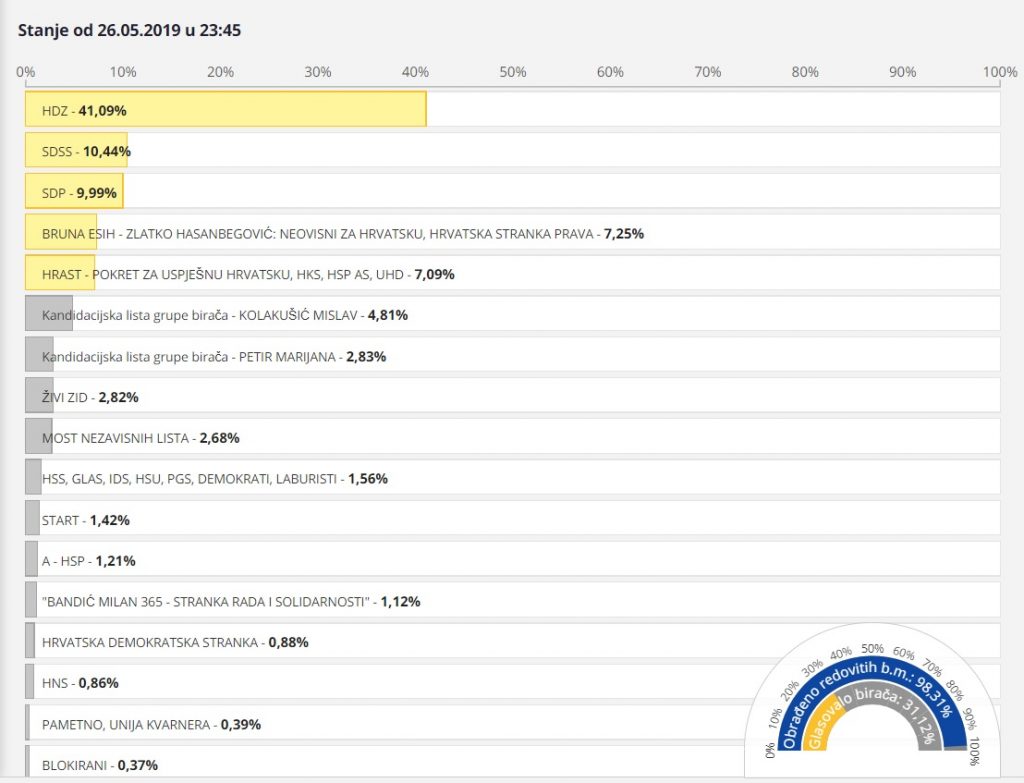Click the Živi Zid 2,82% row

pyautogui.click(x=513, y=396)
